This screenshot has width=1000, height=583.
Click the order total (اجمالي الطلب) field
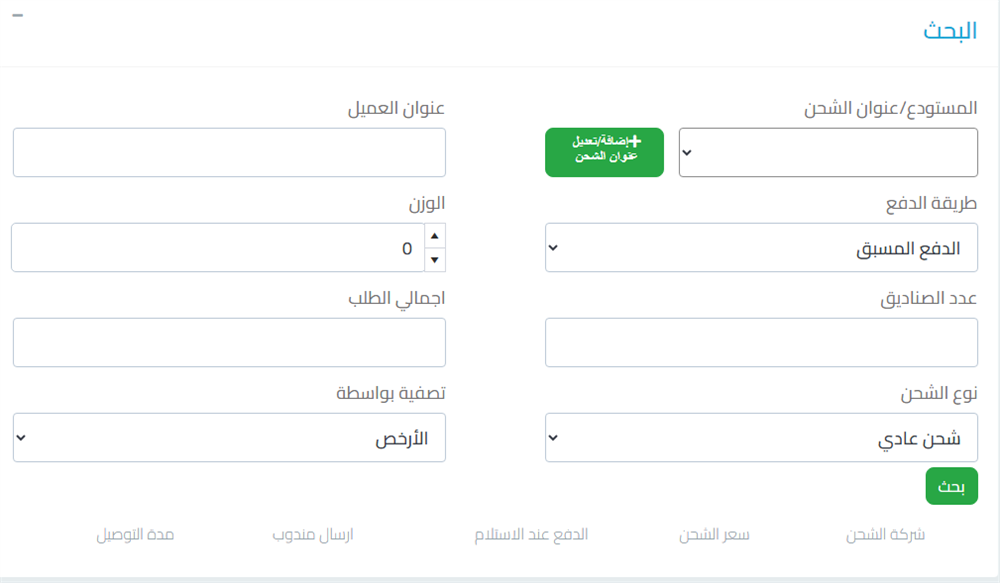tap(229, 343)
